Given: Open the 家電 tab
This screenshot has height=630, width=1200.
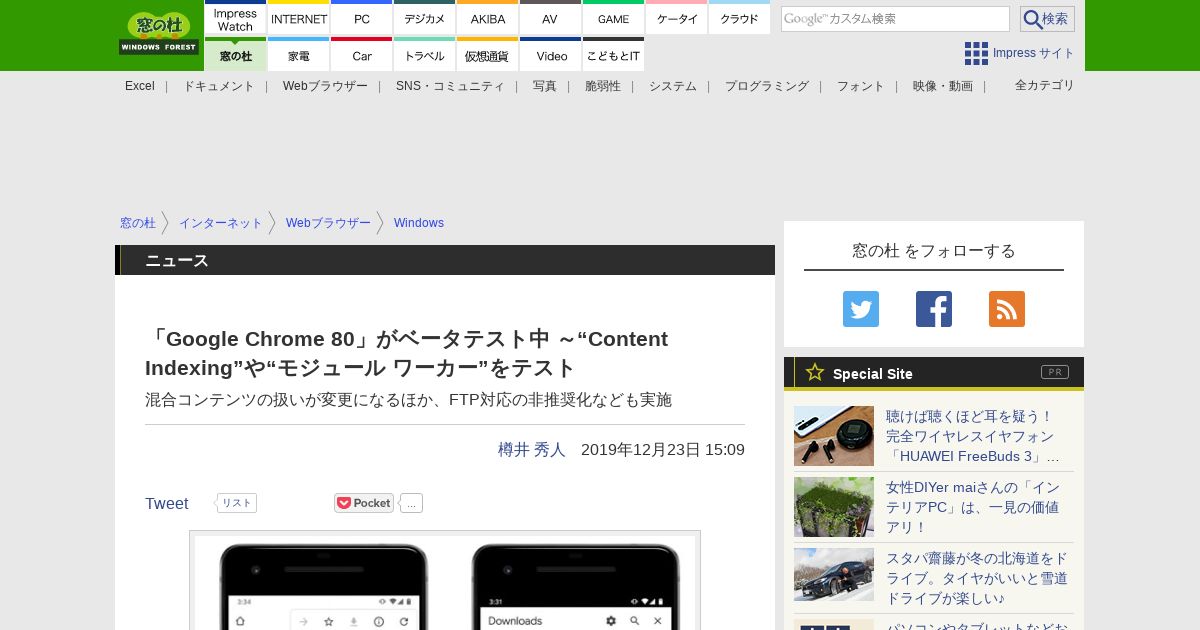Looking at the screenshot, I should [299, 55].
